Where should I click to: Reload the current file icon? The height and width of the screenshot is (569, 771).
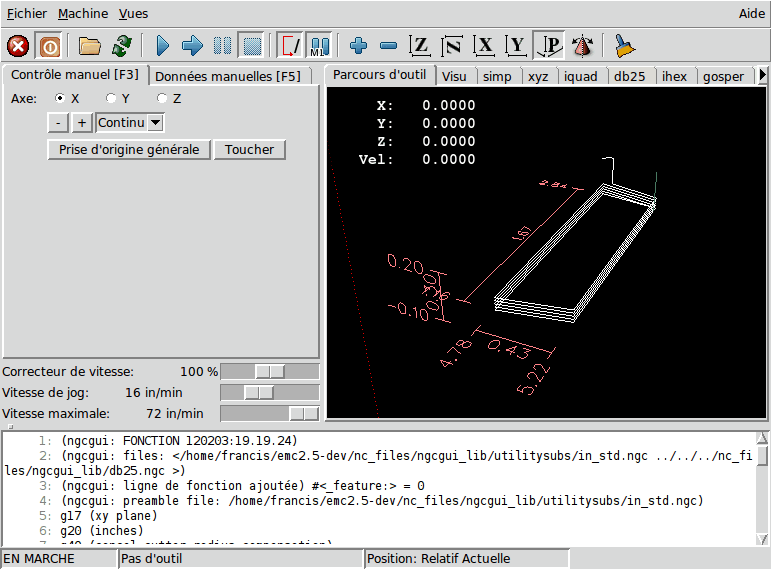click(122, 46)
